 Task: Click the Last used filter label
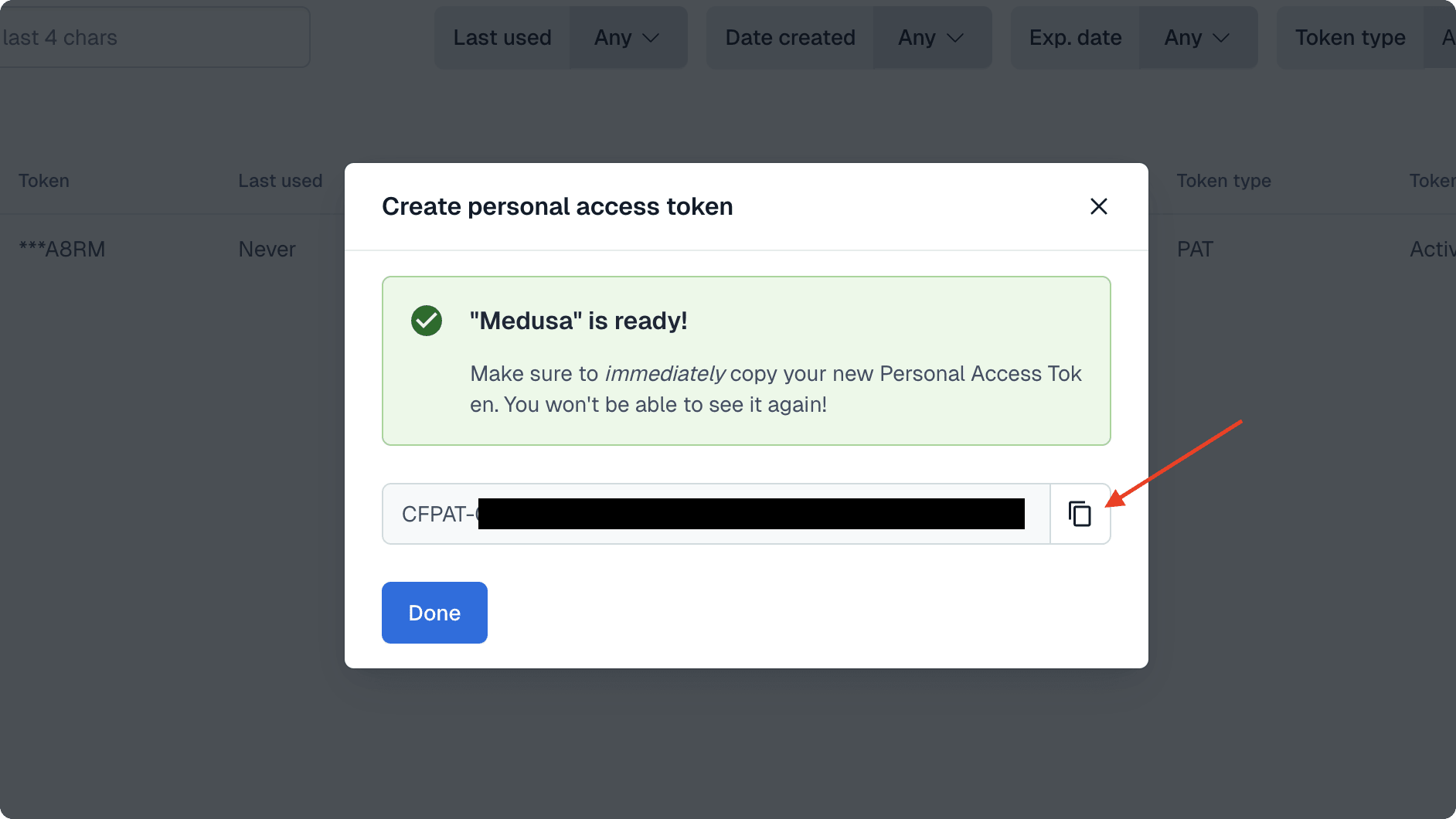coord(502,36)
